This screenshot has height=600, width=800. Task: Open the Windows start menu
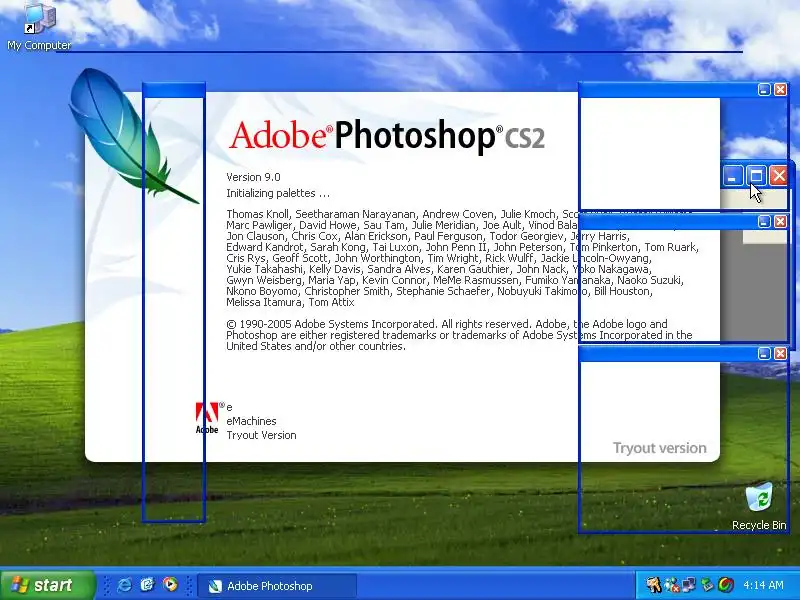(x=47, y=585)
